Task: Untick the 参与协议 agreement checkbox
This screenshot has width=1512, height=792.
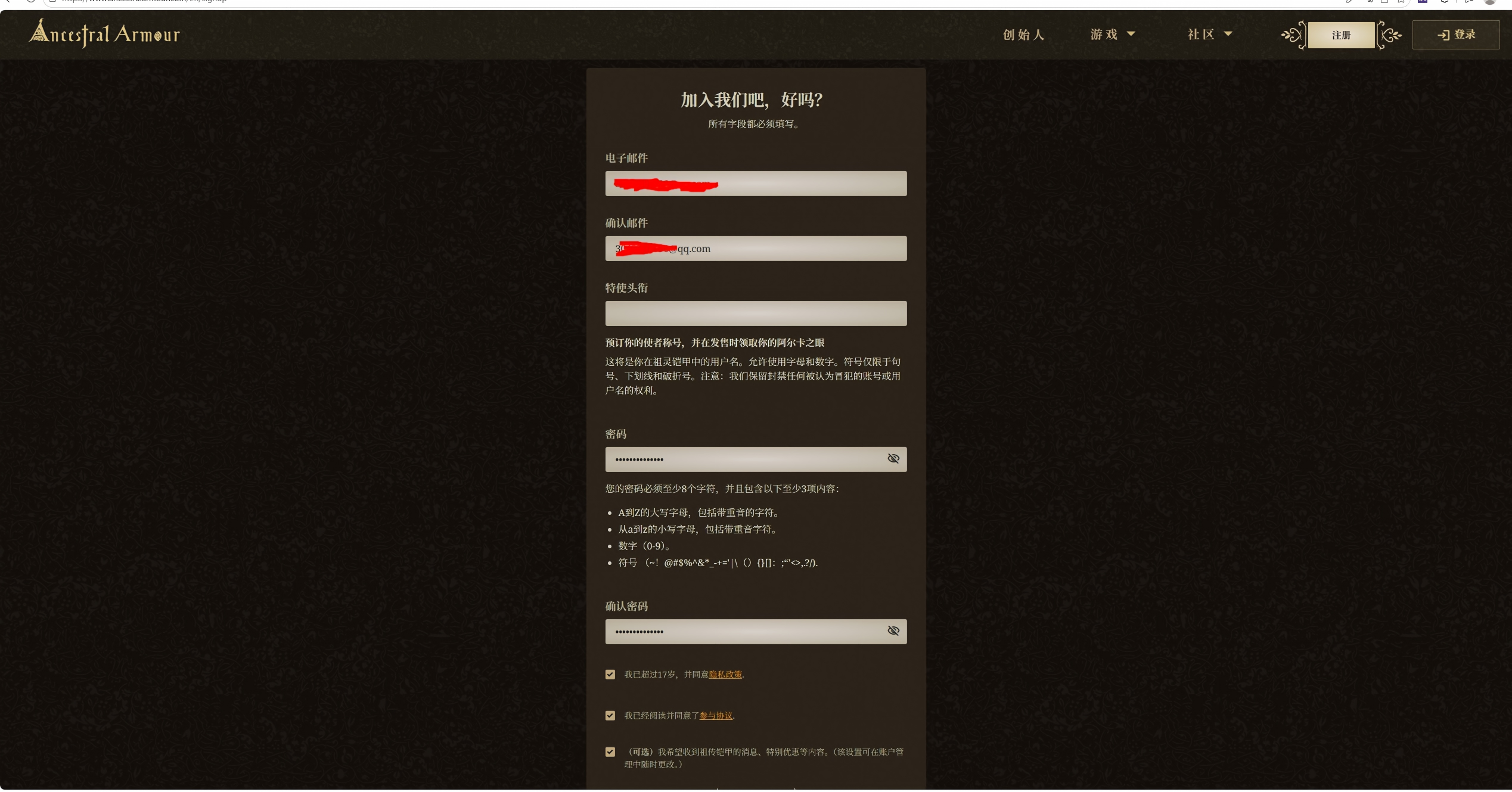Action: click(610, 716)
